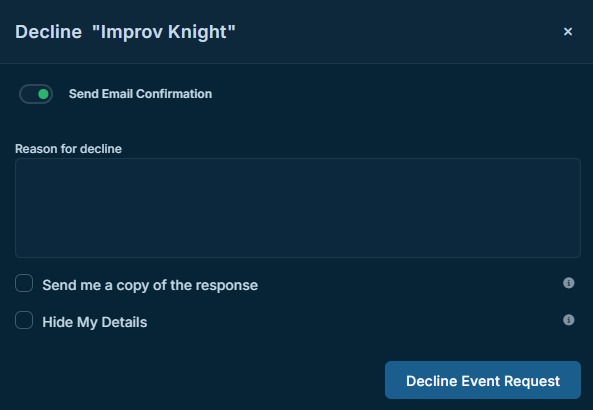View details about hiding your info via icon

coord(568,320)
